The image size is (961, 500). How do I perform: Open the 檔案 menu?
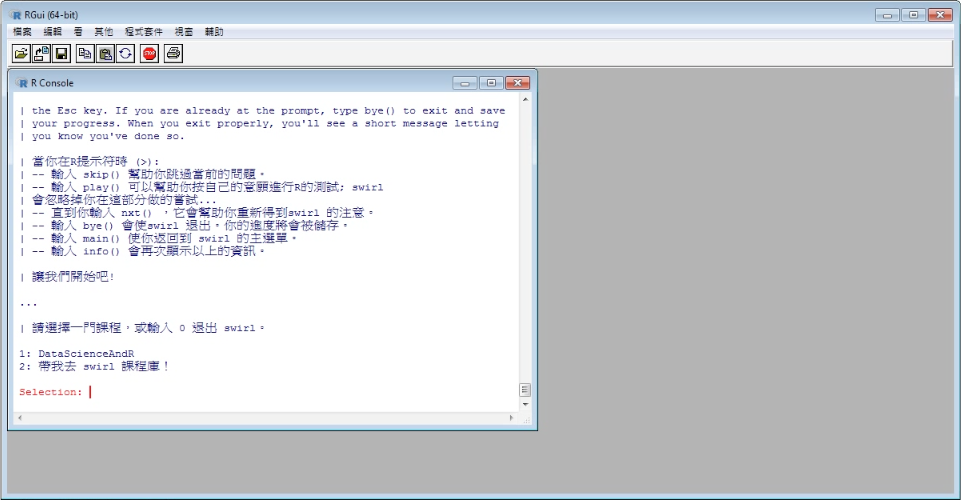pyautogui.click(x=22, y=32)
